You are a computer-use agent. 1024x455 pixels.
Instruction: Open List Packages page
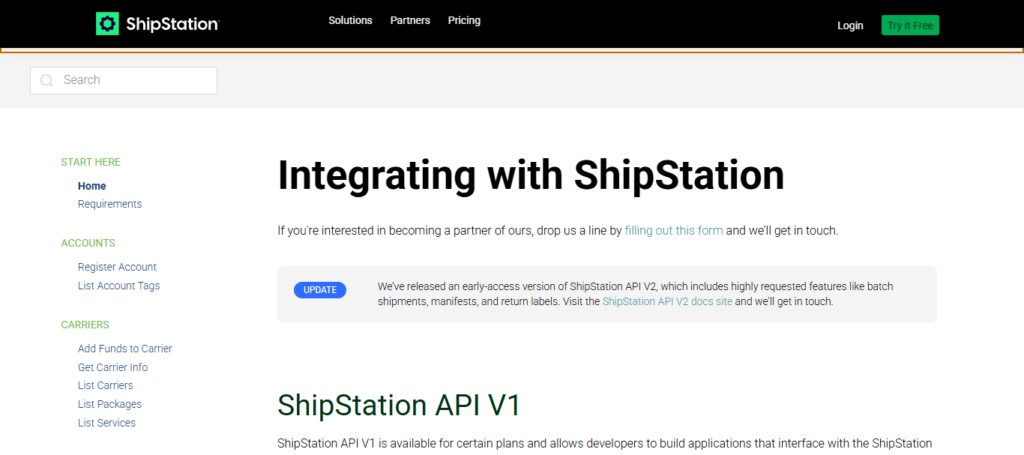[110, 404]
